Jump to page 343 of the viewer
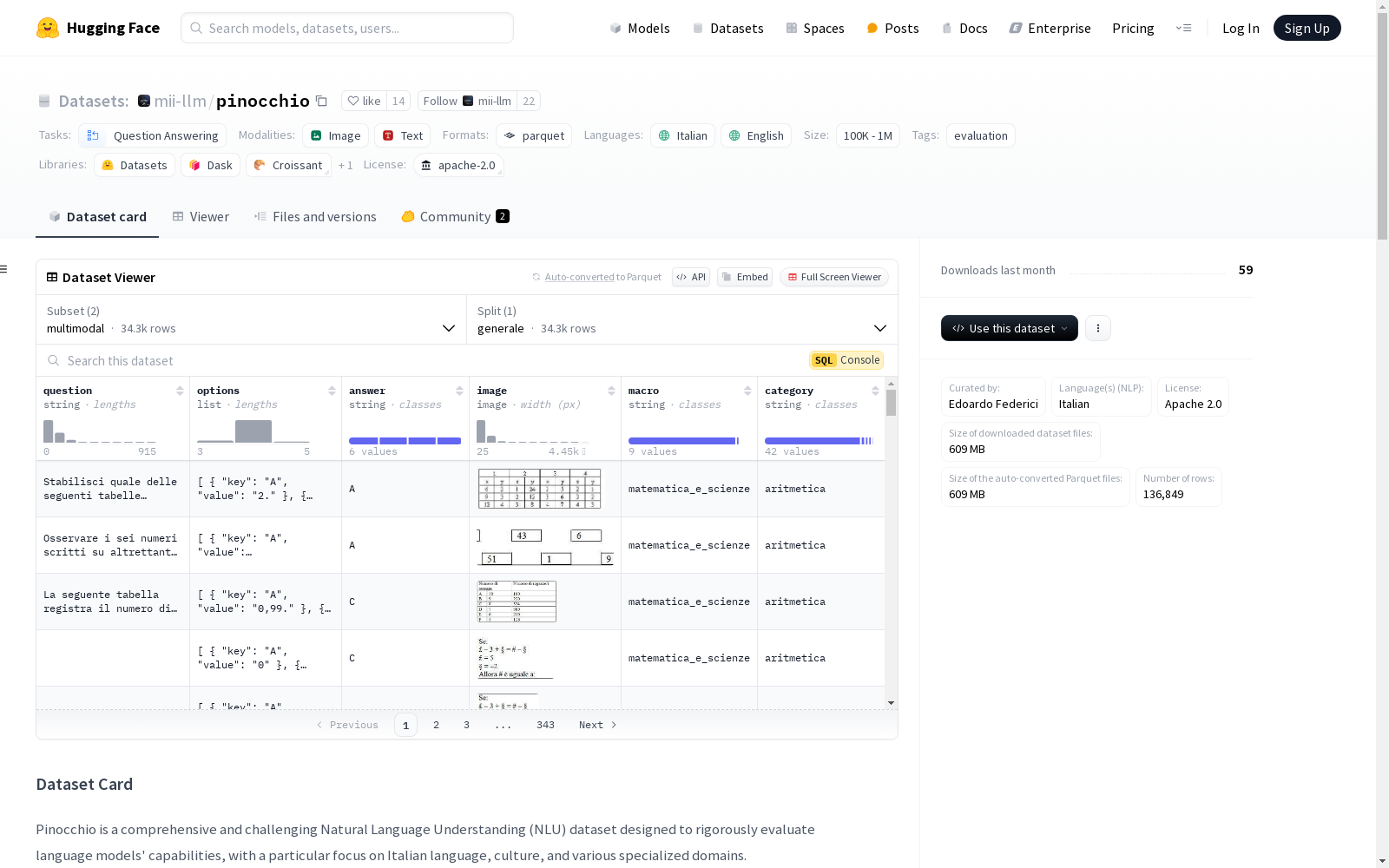 [545, 725]
